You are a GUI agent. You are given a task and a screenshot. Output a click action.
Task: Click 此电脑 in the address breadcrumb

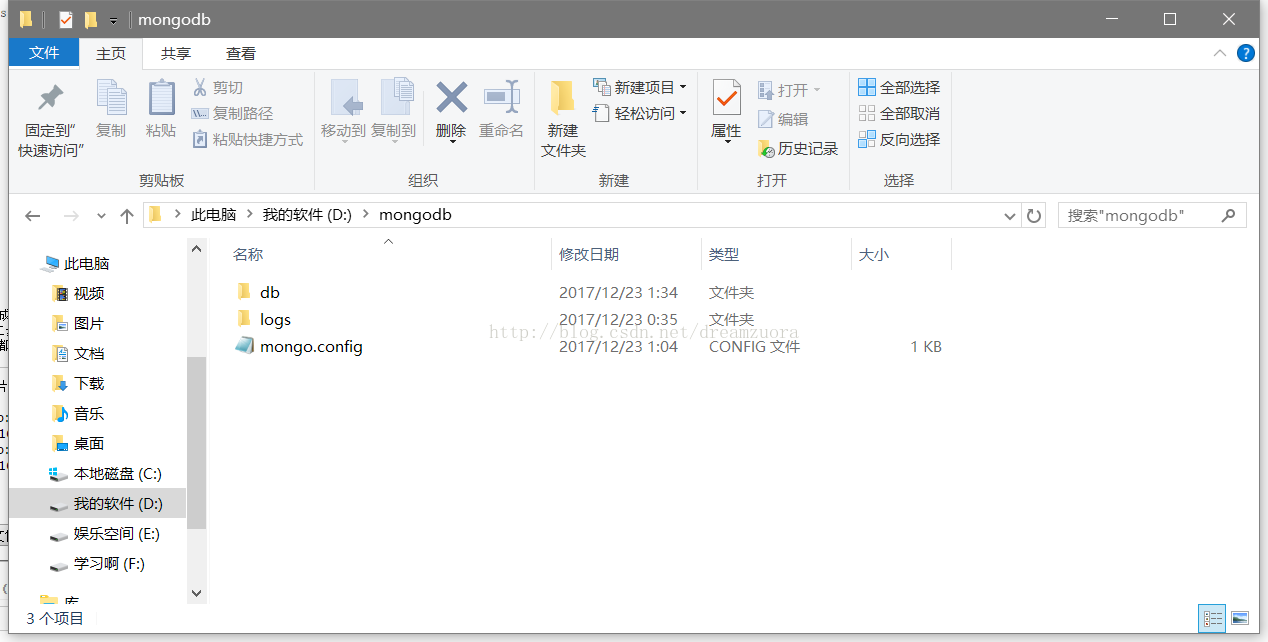[x=213, y=215]
